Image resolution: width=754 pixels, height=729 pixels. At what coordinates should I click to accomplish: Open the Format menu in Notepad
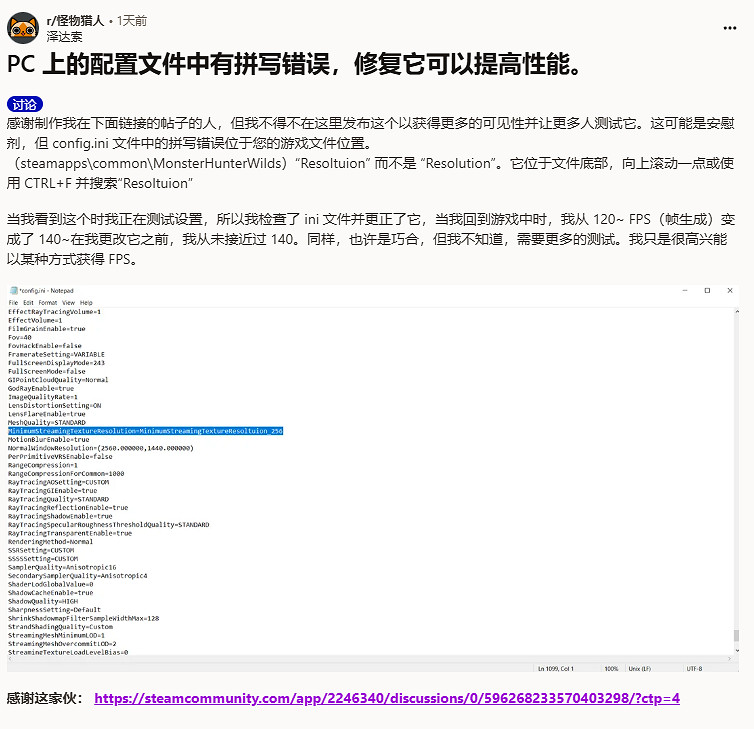[x=48, y=302]
